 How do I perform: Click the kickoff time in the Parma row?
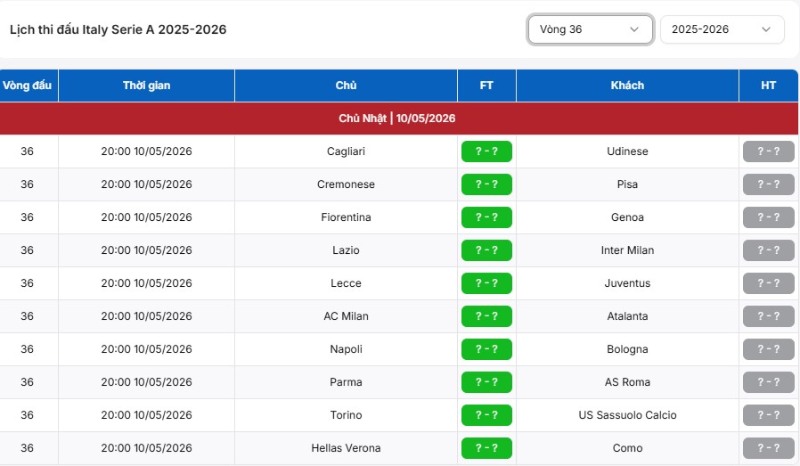pos(146,382)
